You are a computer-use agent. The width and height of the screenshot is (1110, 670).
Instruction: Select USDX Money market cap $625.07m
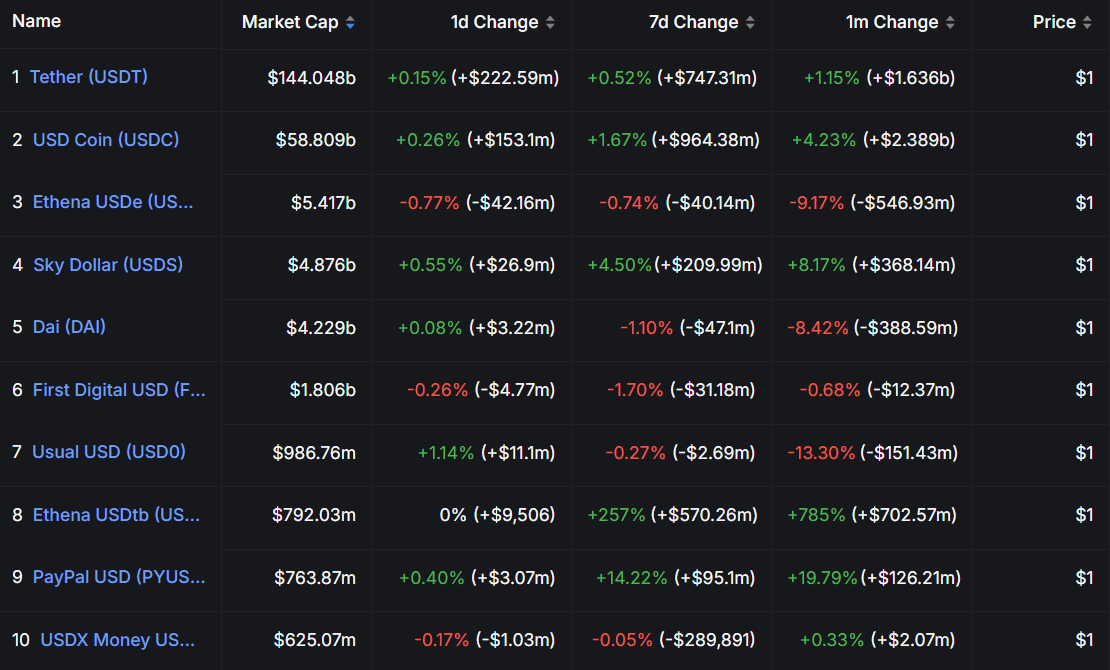315,640
